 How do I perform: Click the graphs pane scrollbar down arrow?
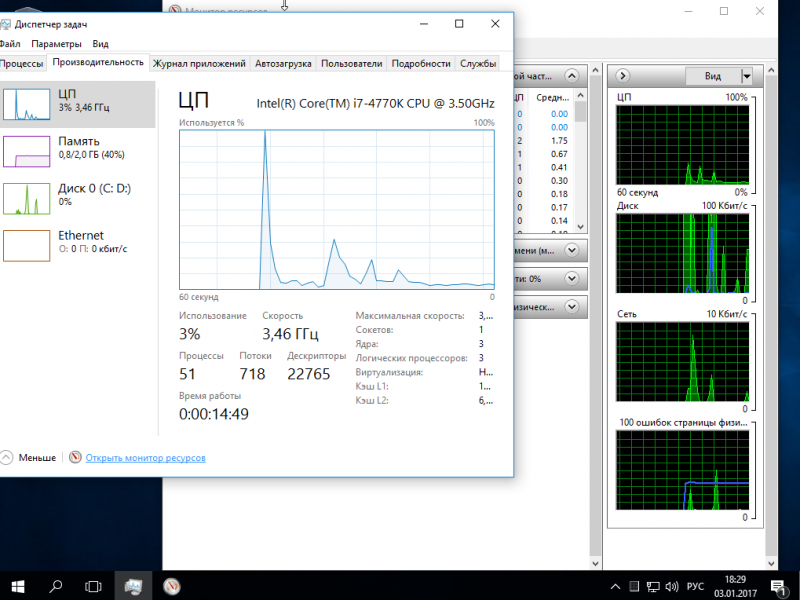771,563
